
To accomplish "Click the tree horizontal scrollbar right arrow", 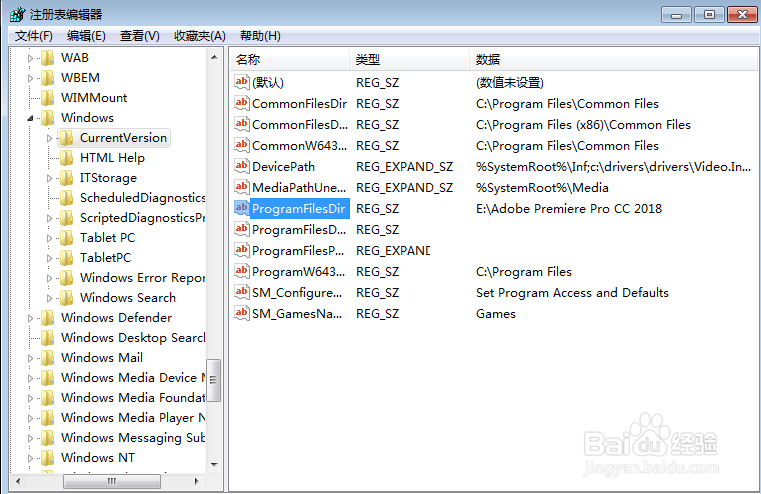I will 197,481.
